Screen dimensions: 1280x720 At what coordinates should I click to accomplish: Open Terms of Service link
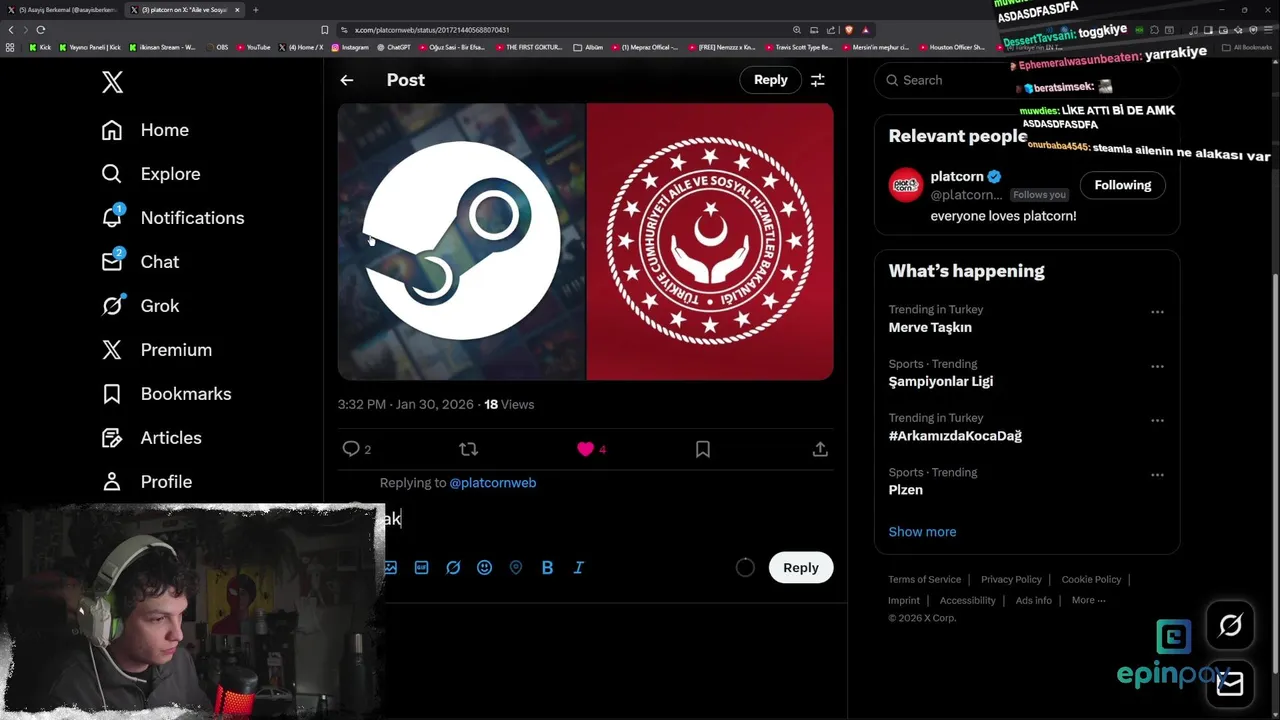point(924,579)
